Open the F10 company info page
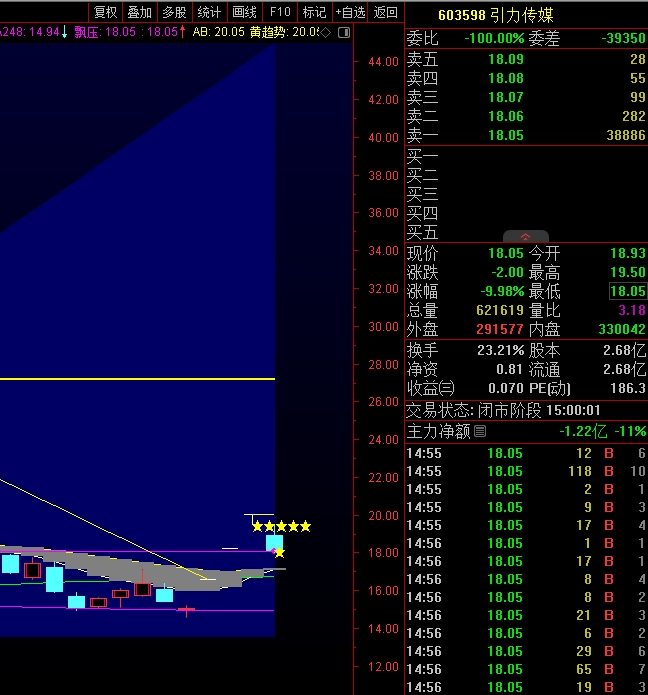This screenshot has width=648, height=695. pos(280,12)
